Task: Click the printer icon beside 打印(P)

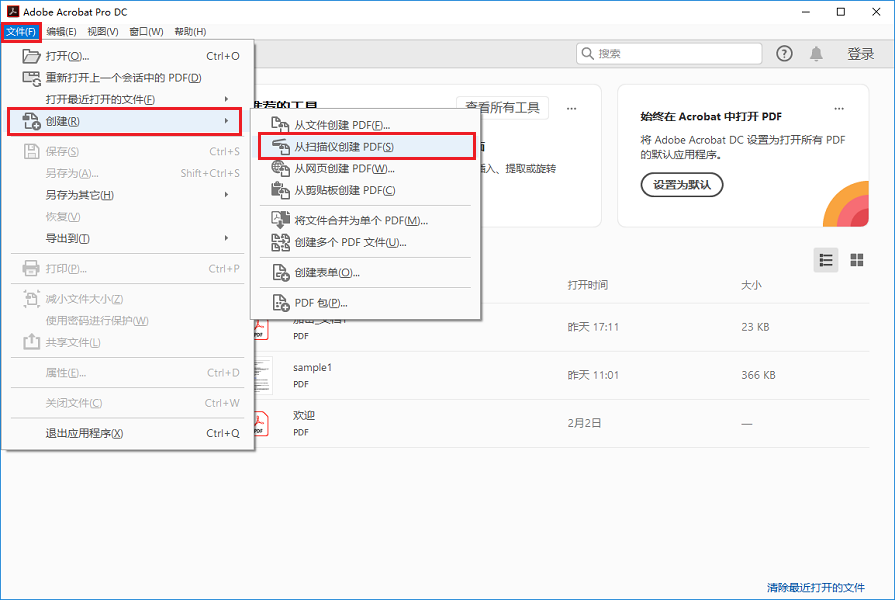Action: (31, 268)
